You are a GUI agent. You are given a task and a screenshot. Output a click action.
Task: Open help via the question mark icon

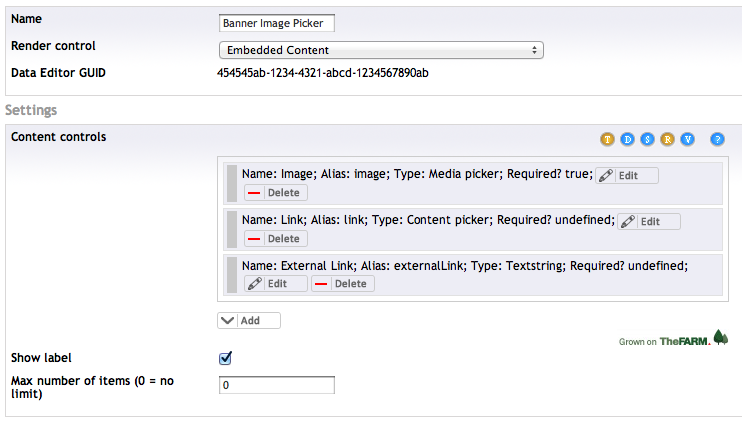click(717, 139)
